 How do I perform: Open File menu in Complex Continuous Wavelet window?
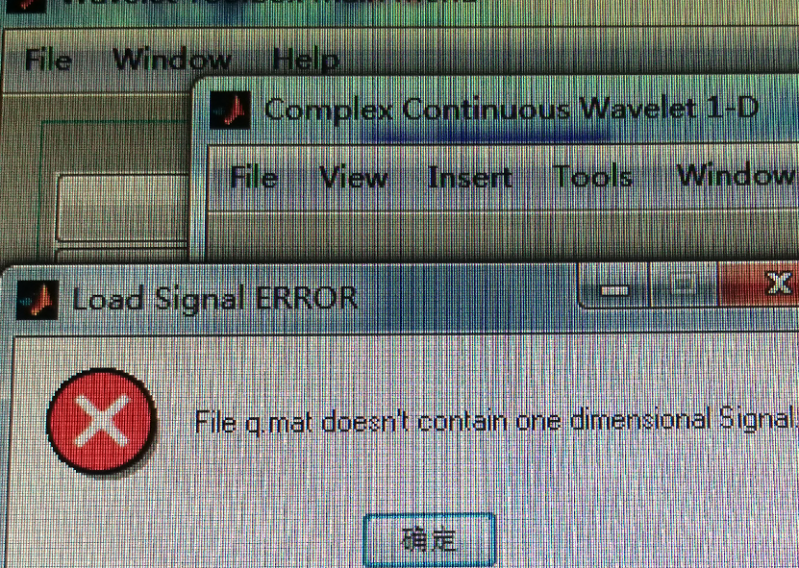point(254,177)
